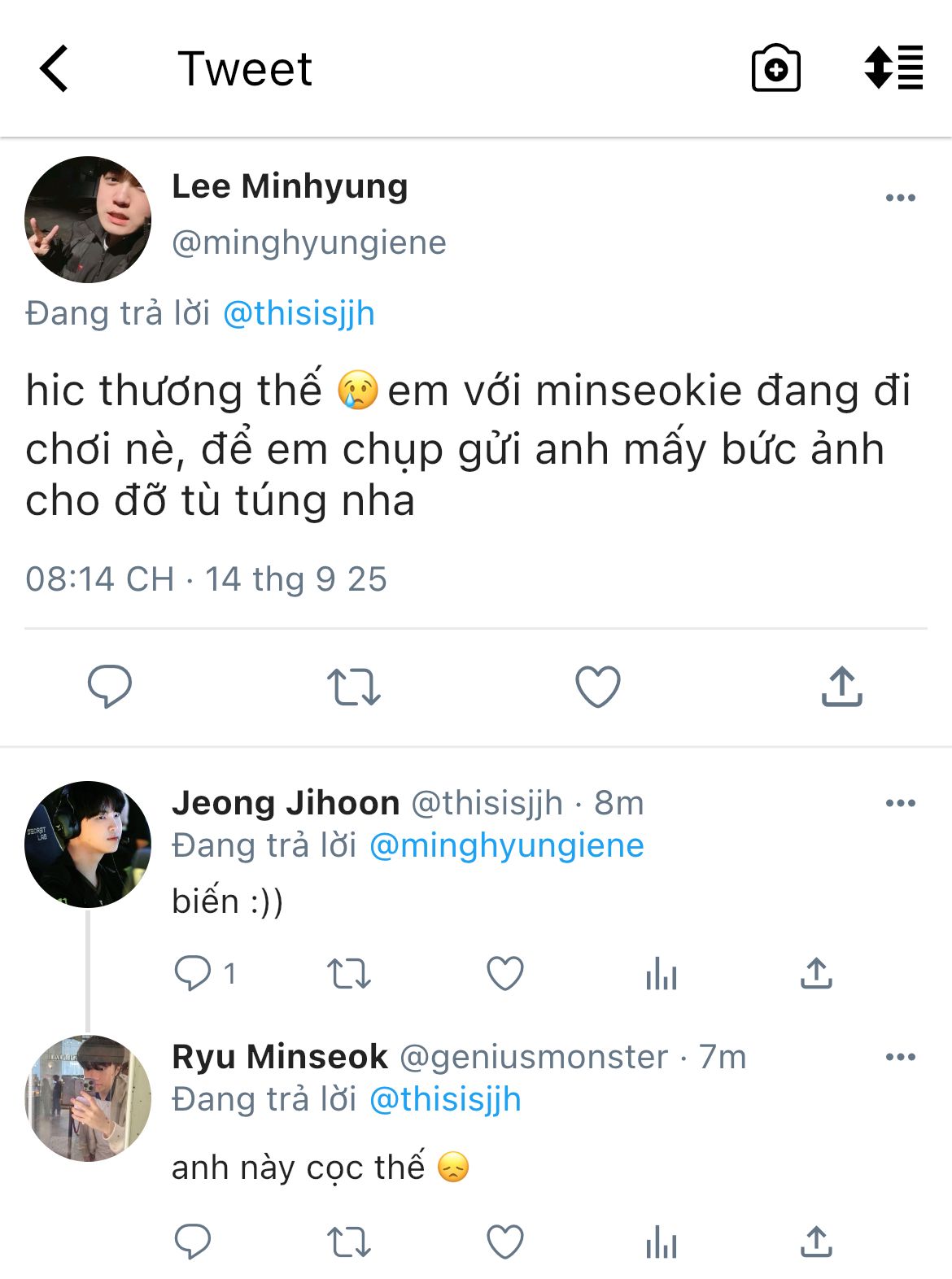Reply to Jeong Jihoon's comment

[x=193, y=973]
